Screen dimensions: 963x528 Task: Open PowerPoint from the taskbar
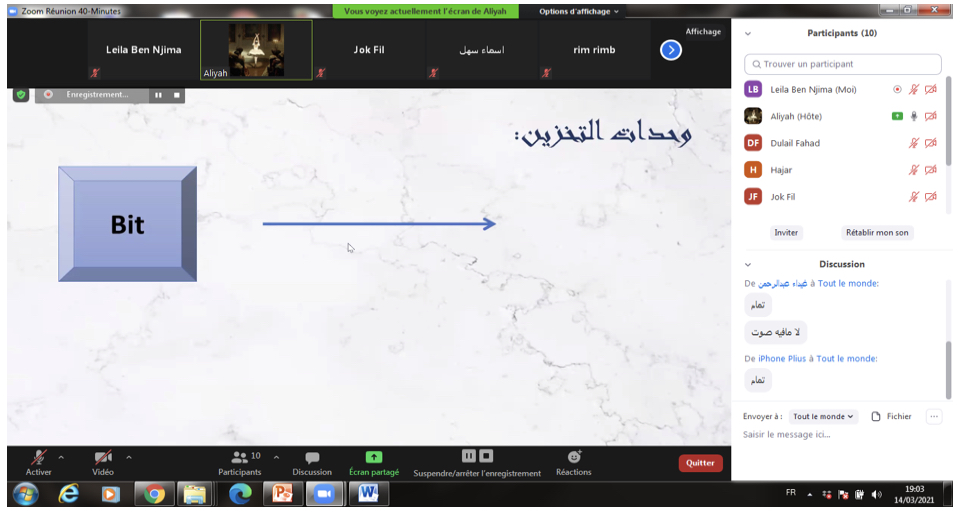pyautogui.click(x=282, y=494)
